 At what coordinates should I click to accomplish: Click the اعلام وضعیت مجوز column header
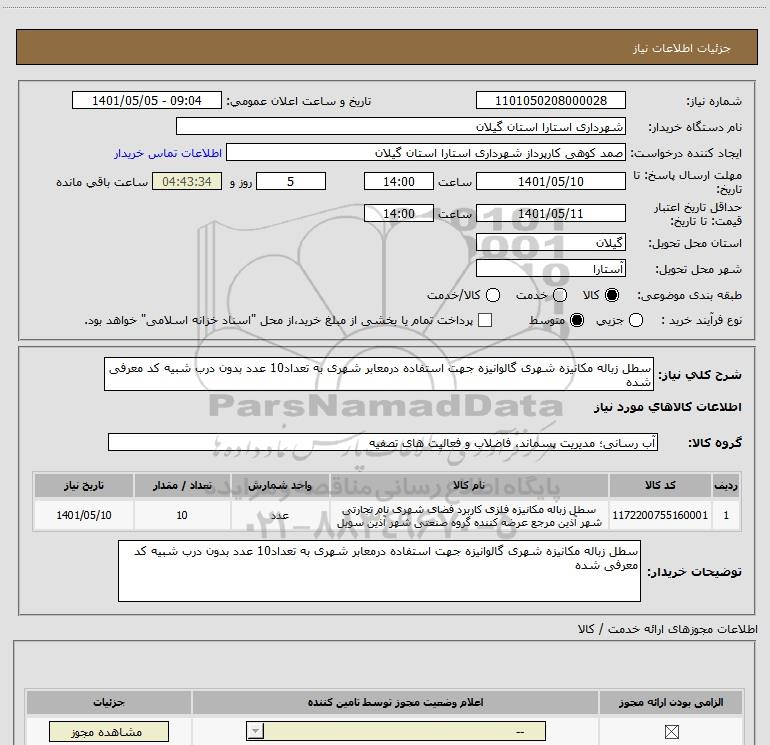(395, 702)
